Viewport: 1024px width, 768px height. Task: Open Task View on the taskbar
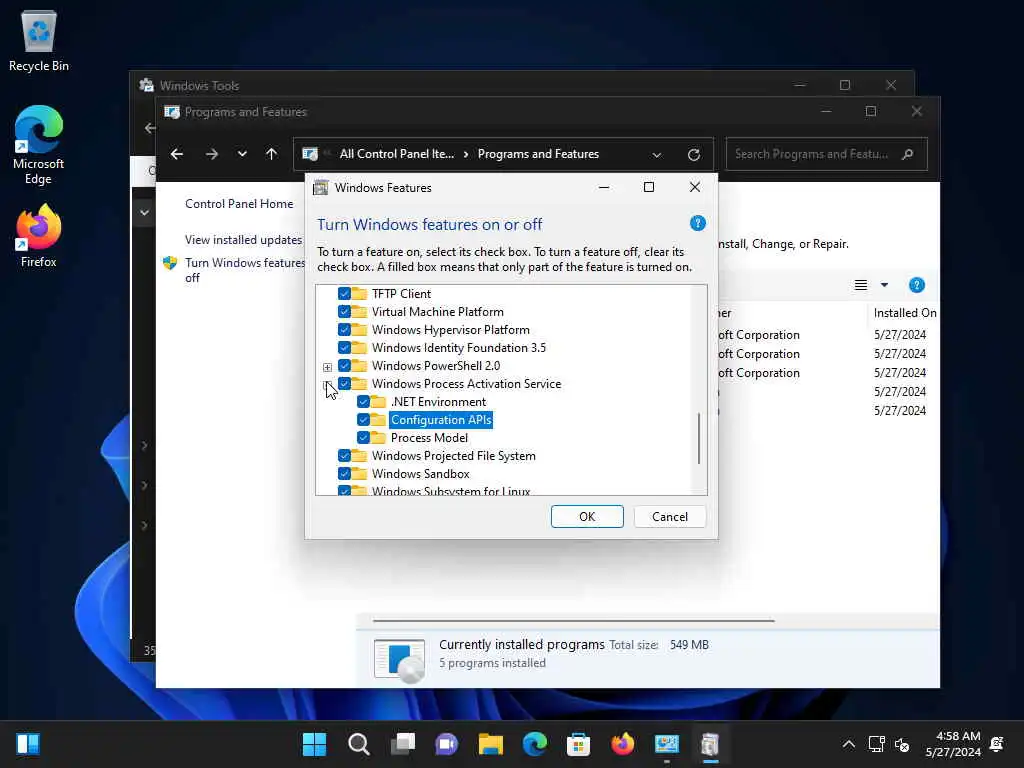point(403,744)
